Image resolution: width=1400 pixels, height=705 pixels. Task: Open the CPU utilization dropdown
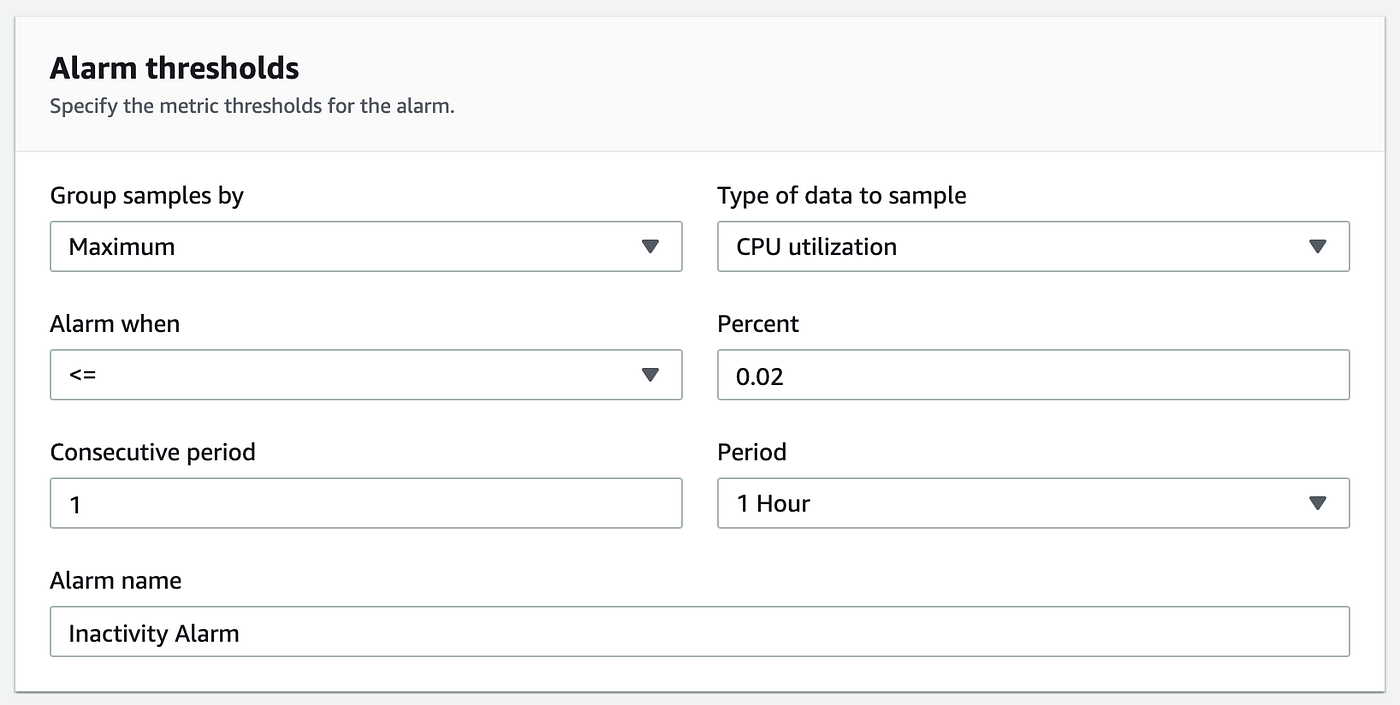click(1010, 246)
